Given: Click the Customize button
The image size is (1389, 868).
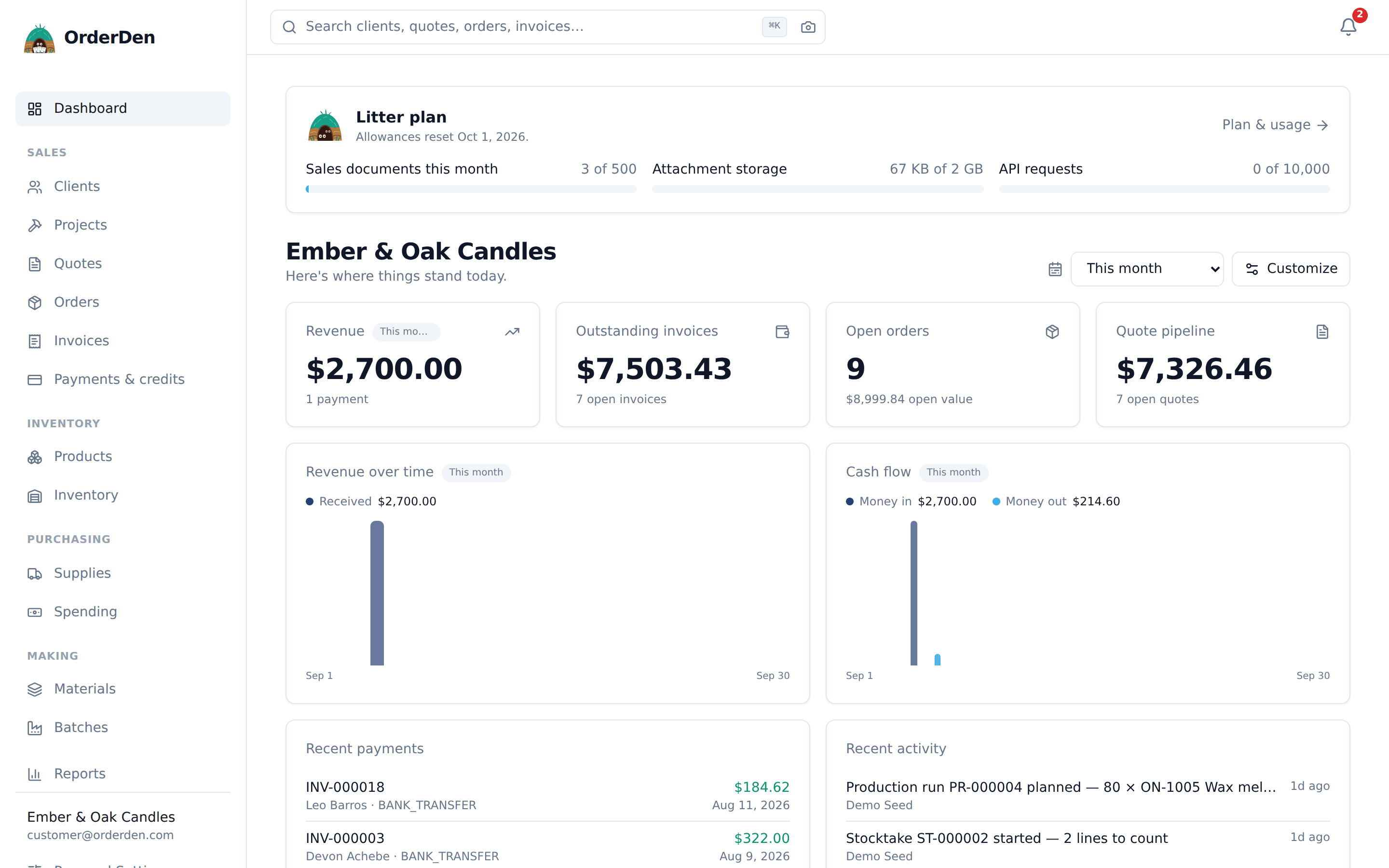Looking at the screenshot, I should click(1291, 269).
